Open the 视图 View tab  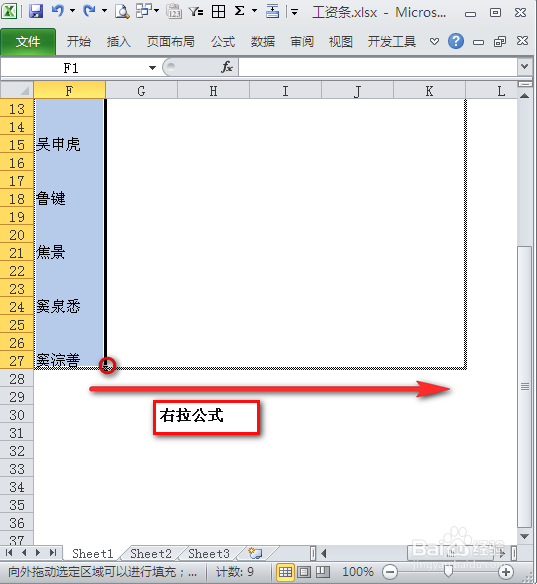click(341, 41)
